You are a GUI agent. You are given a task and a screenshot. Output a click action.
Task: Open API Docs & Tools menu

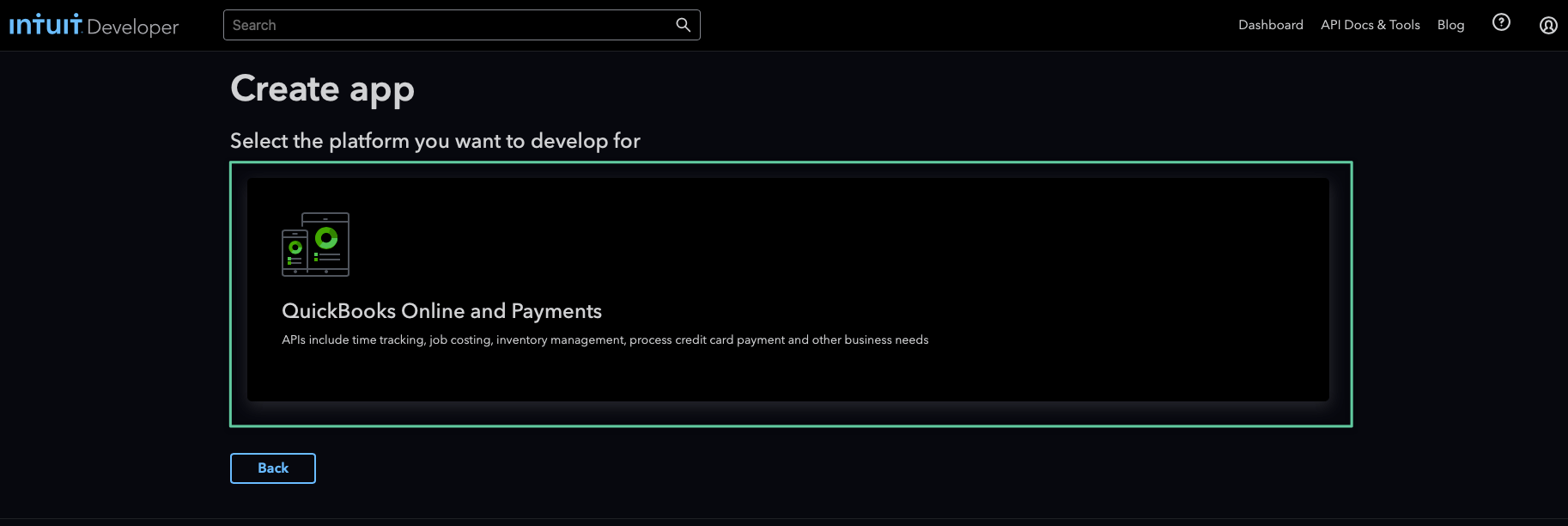point(1370,25)
